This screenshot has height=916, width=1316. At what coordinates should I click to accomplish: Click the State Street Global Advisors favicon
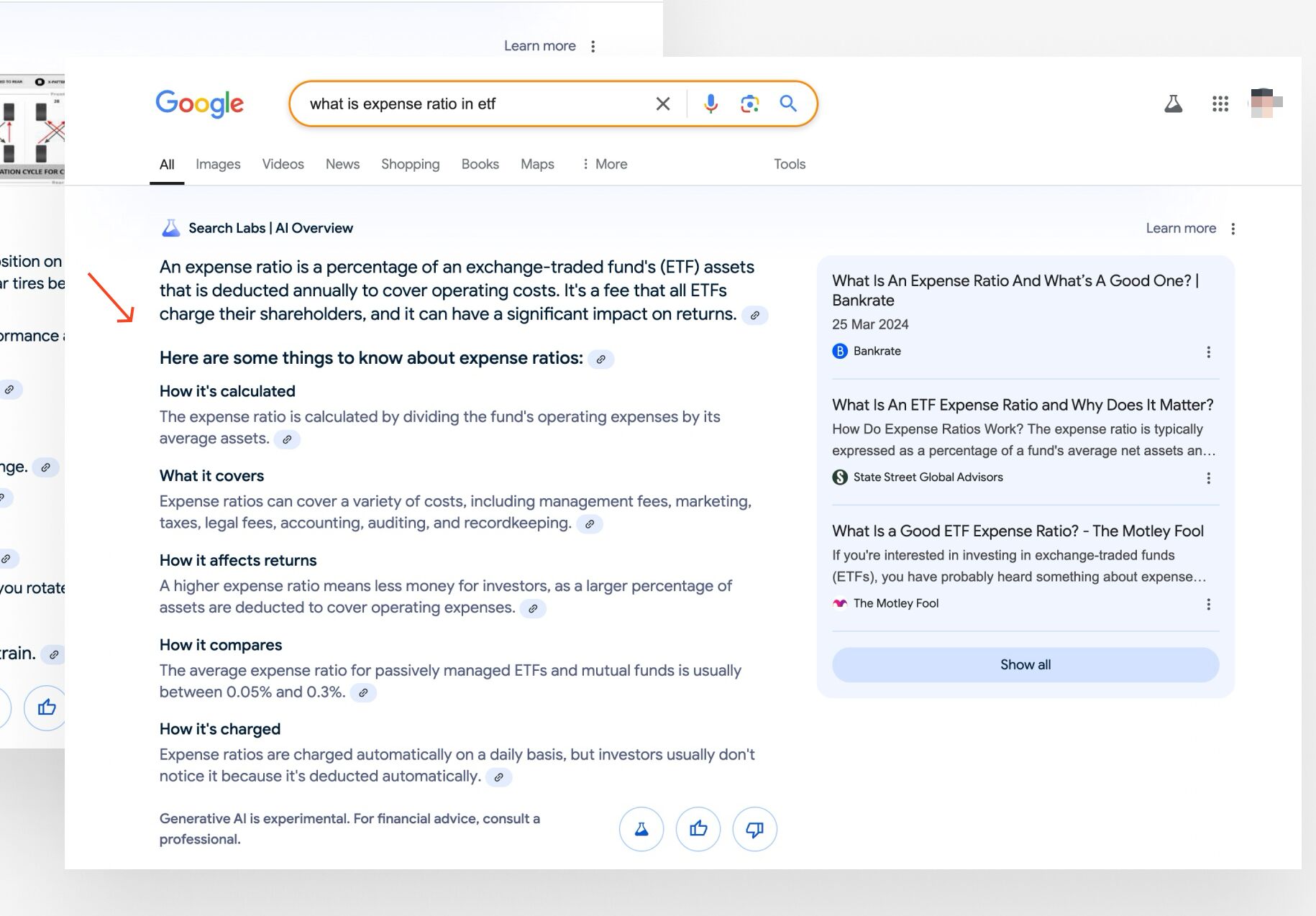pos(839,477)
